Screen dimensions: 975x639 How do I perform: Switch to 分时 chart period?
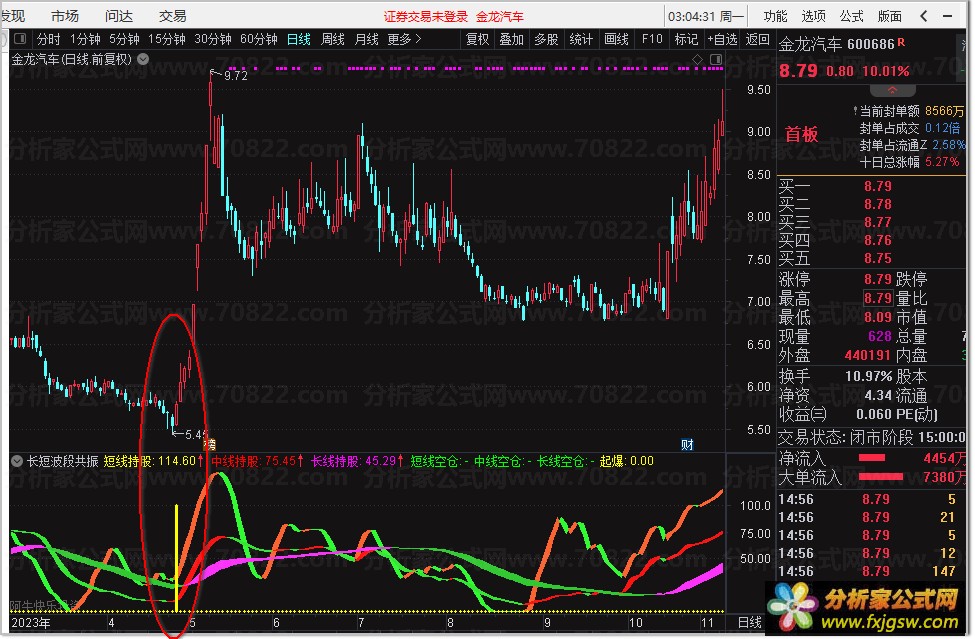pyautogui.click(x=49, y=39)
